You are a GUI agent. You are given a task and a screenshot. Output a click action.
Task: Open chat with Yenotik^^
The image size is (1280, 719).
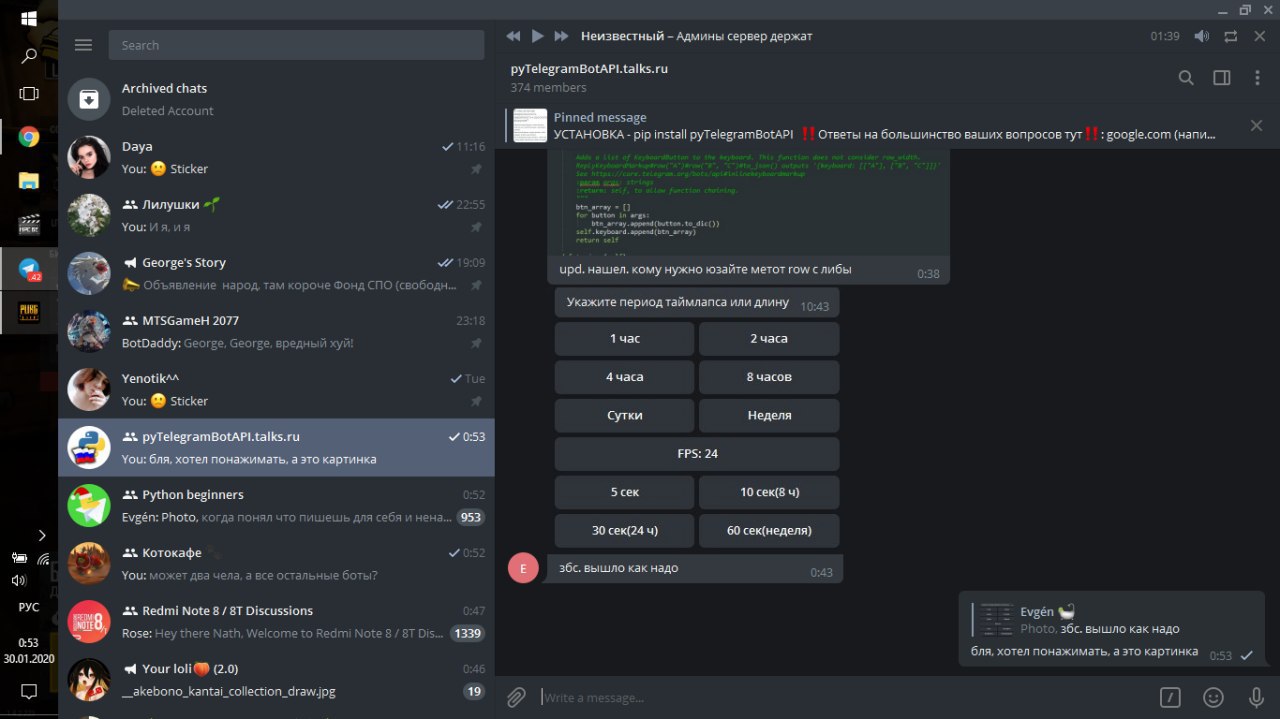click(x=276, y=389)
